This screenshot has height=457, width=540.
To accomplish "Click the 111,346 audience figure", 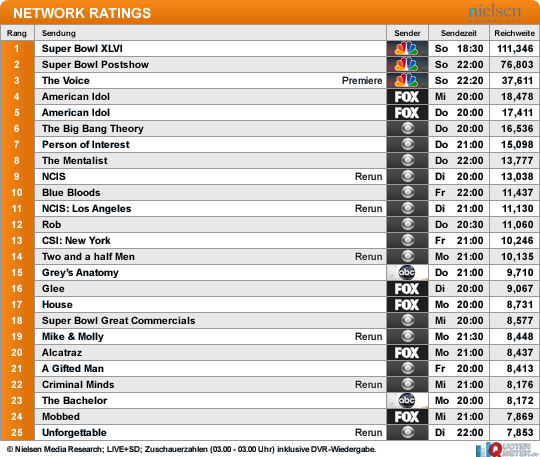I will click(515, 49).
